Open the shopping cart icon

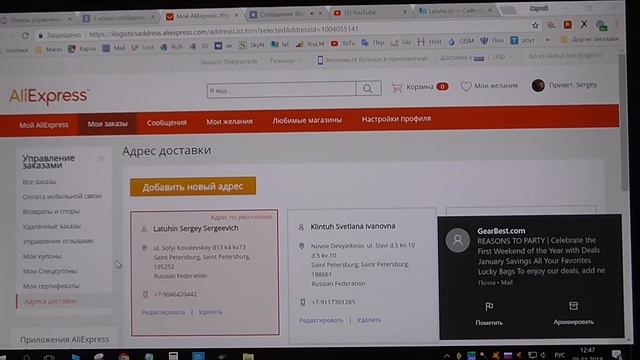point(397,87)
